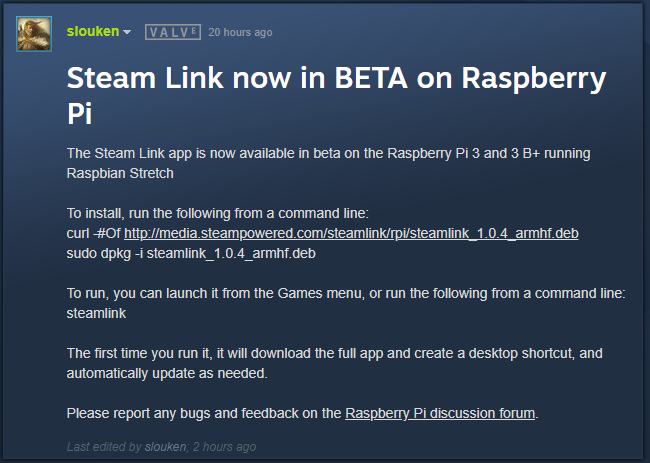Expand the dropdown arrow beside slouken

[127, 32]
